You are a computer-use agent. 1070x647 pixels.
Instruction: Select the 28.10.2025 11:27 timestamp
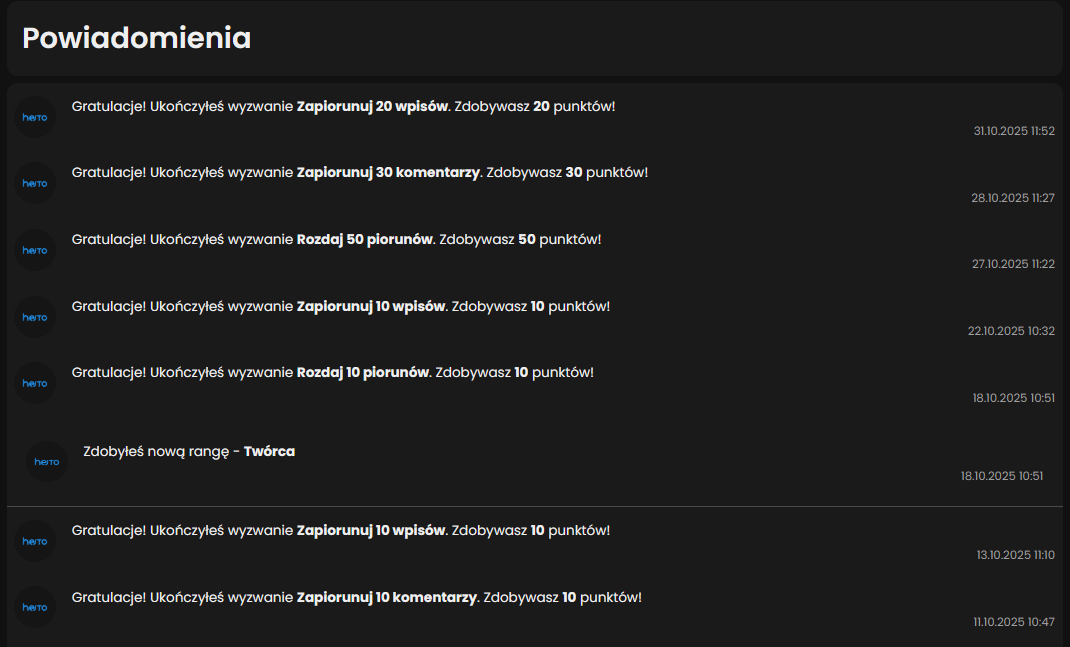pos(1013,198)
